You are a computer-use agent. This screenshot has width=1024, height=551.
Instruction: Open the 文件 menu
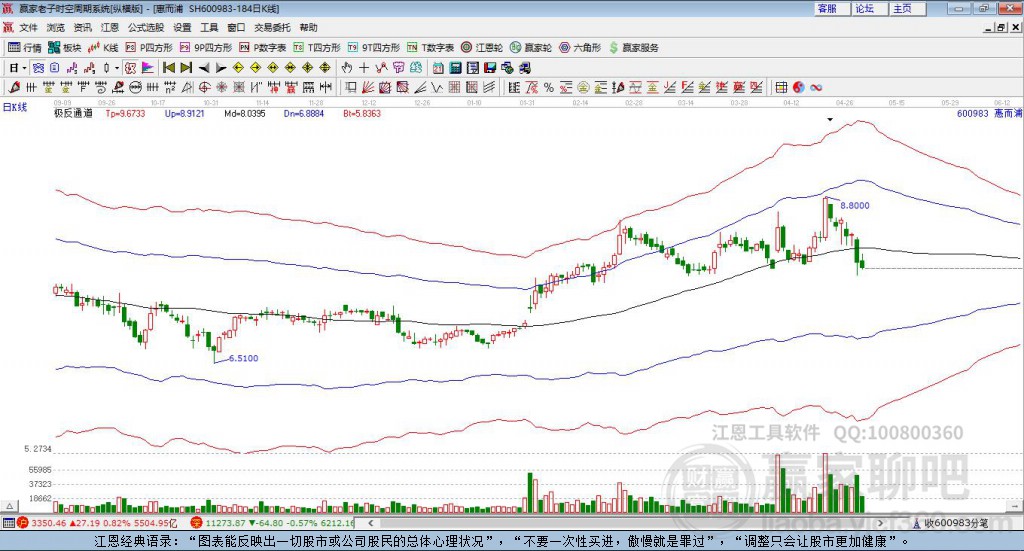click(29, 27)
